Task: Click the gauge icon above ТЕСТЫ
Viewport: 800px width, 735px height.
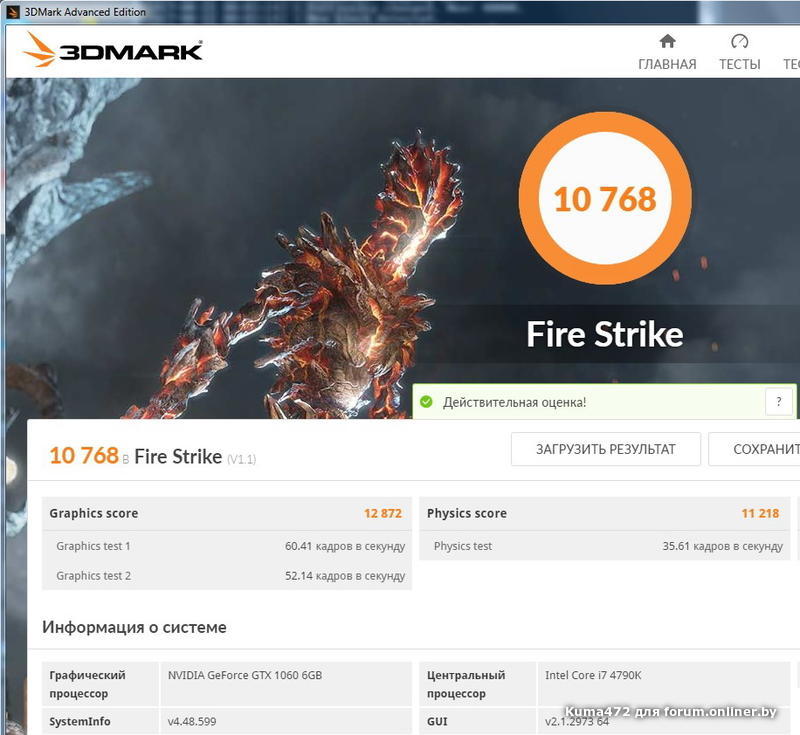Action: [739, 41]
